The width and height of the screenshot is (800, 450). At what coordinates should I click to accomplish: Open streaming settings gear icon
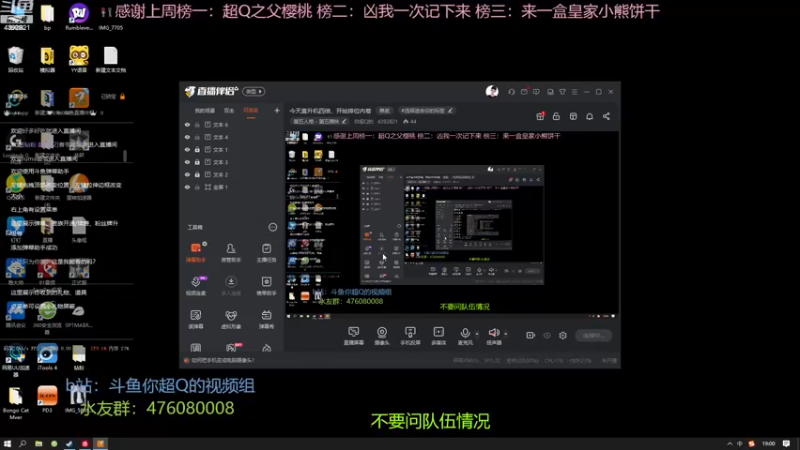(563, 335)
